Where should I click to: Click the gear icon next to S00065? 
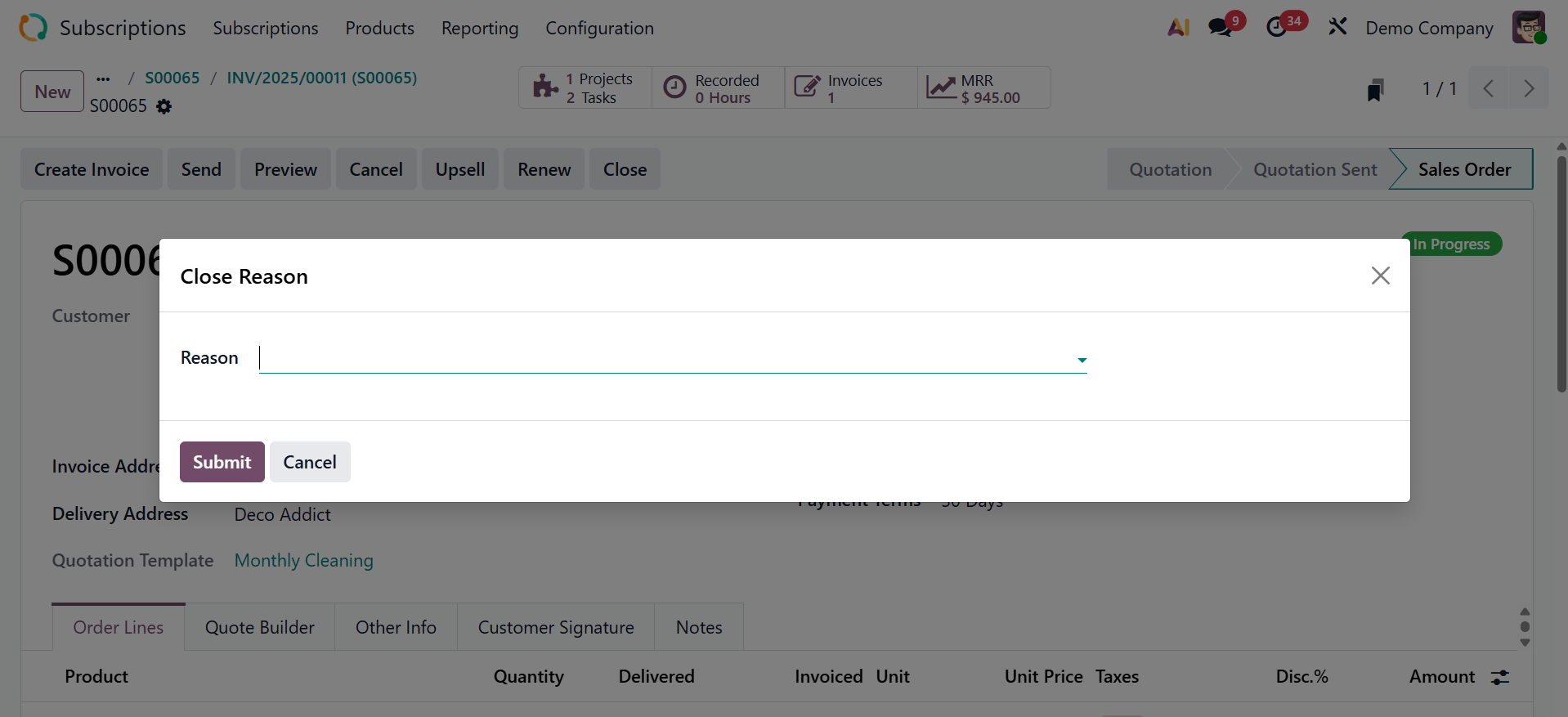point(164,106)
